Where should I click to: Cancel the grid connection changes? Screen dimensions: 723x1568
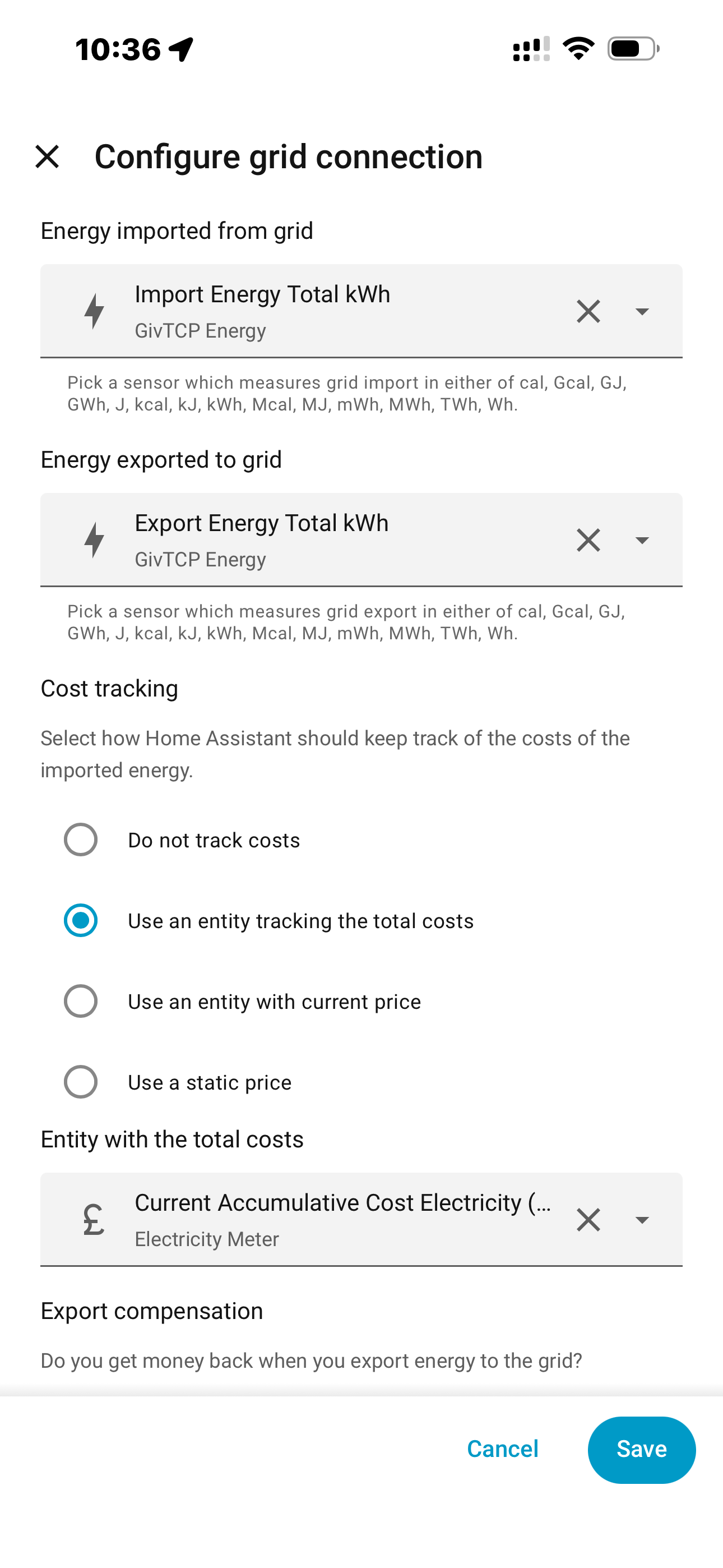(x=503, y=1449)
